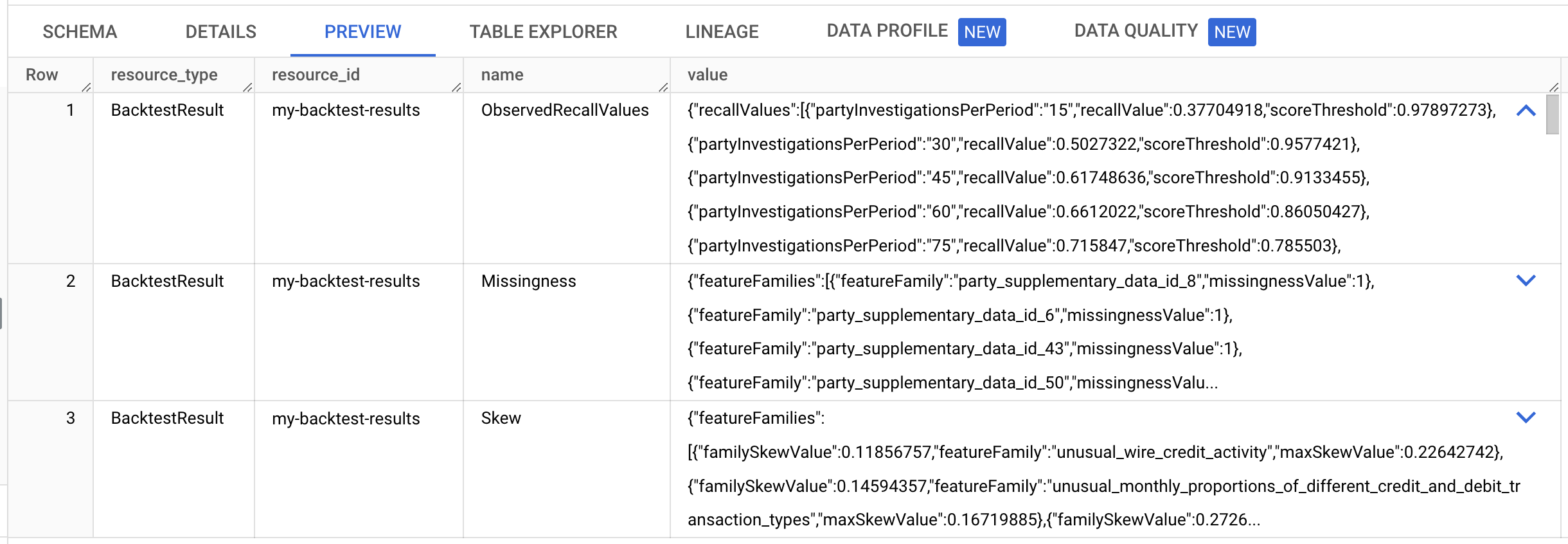Collapse the ObservedRecallValues row value

pyautogui.click(x=1526, y=111)
